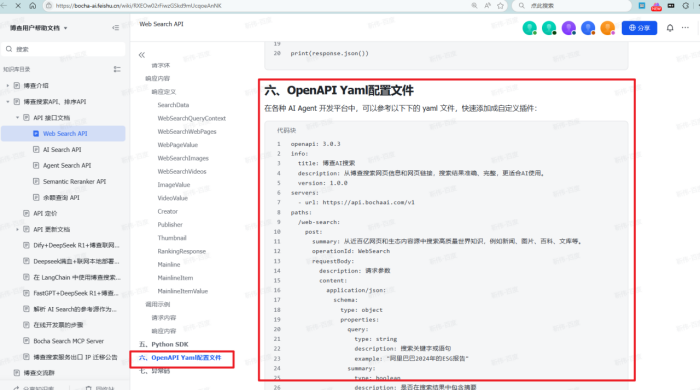The width and height of the screenshot is (700, 391).
Task: Click the blue share button
Action: click(639, 28)
